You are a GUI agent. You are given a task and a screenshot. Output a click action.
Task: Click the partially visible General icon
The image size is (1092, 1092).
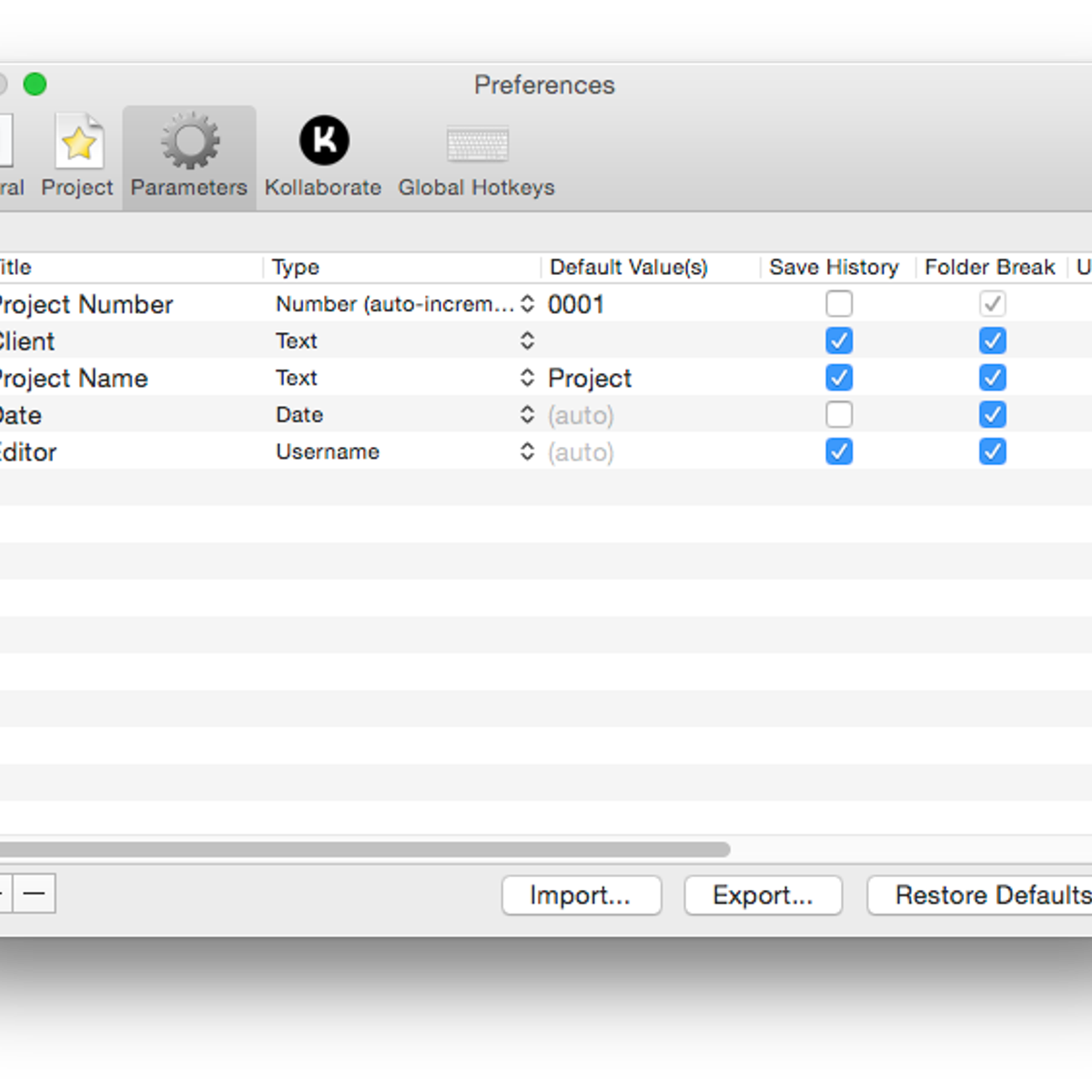click(x=7, y=155)
